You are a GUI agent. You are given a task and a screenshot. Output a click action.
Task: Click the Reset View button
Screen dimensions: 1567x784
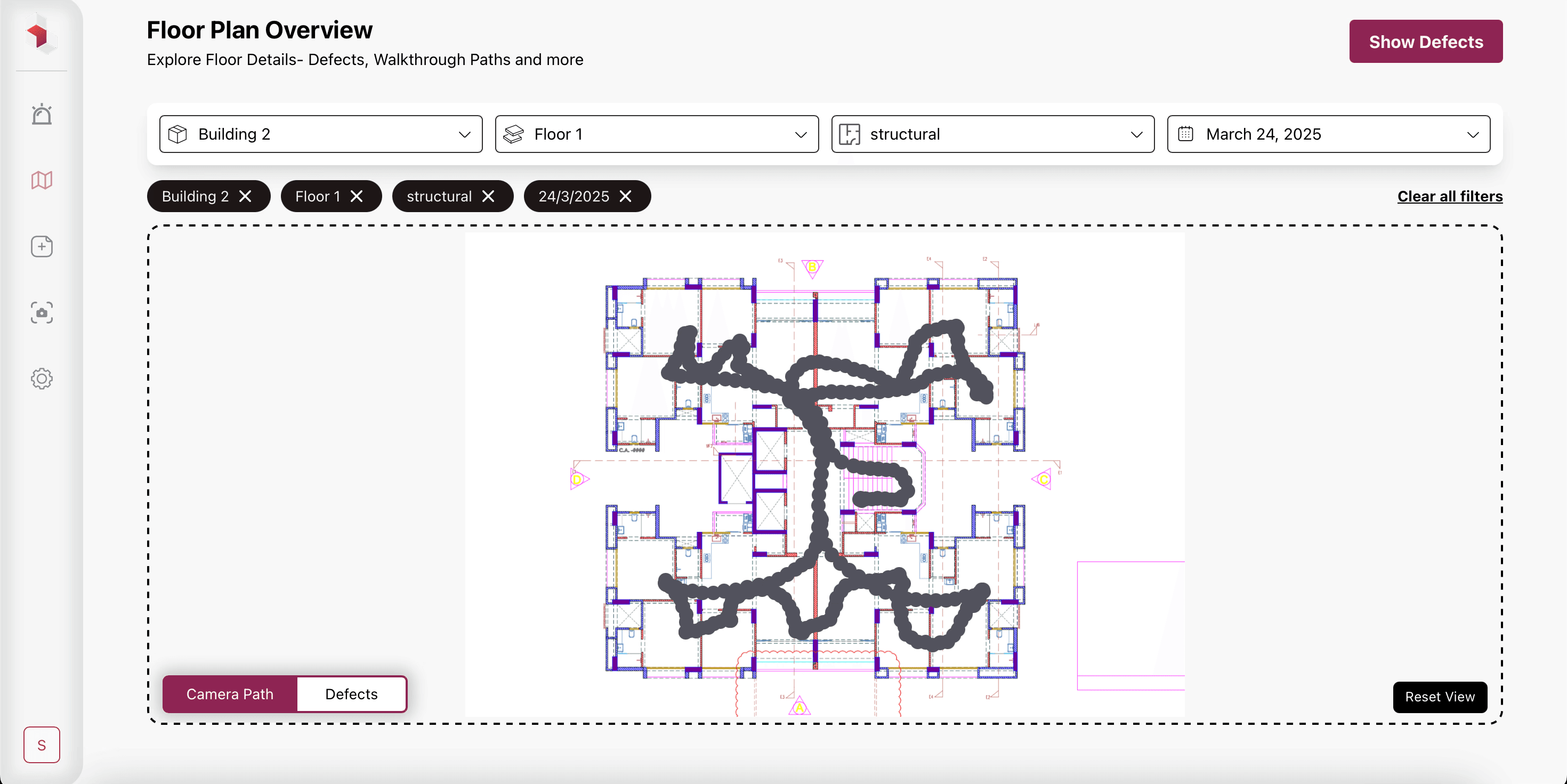(1439, 697)
